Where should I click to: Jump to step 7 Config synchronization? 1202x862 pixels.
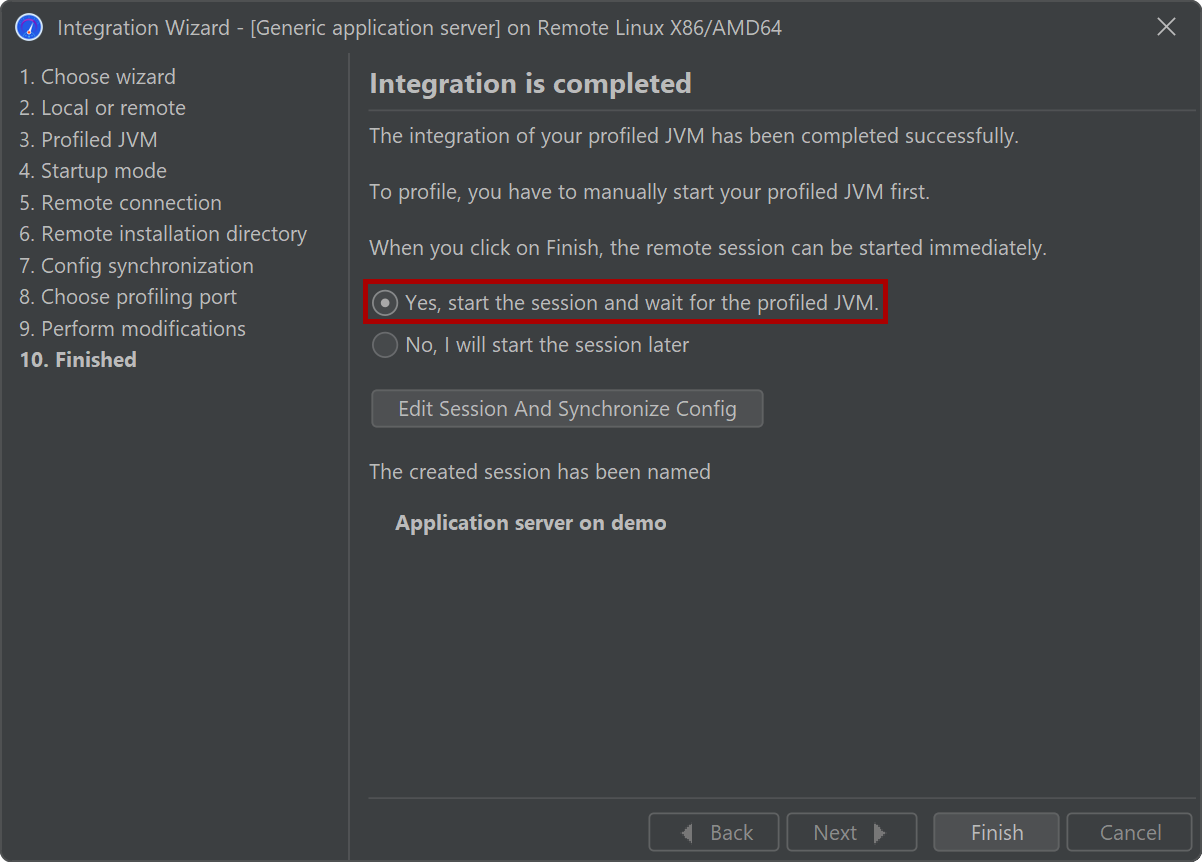(137, 266)
